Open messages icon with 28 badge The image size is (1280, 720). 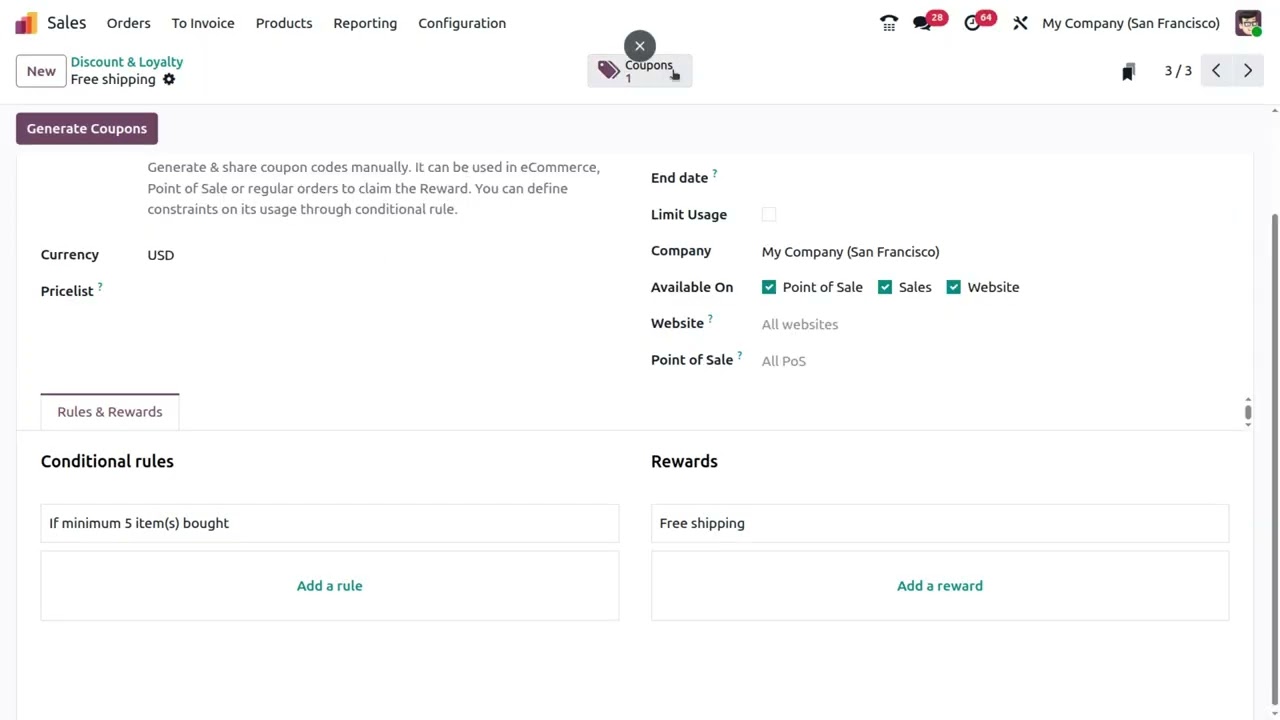(x=922, y=23)
